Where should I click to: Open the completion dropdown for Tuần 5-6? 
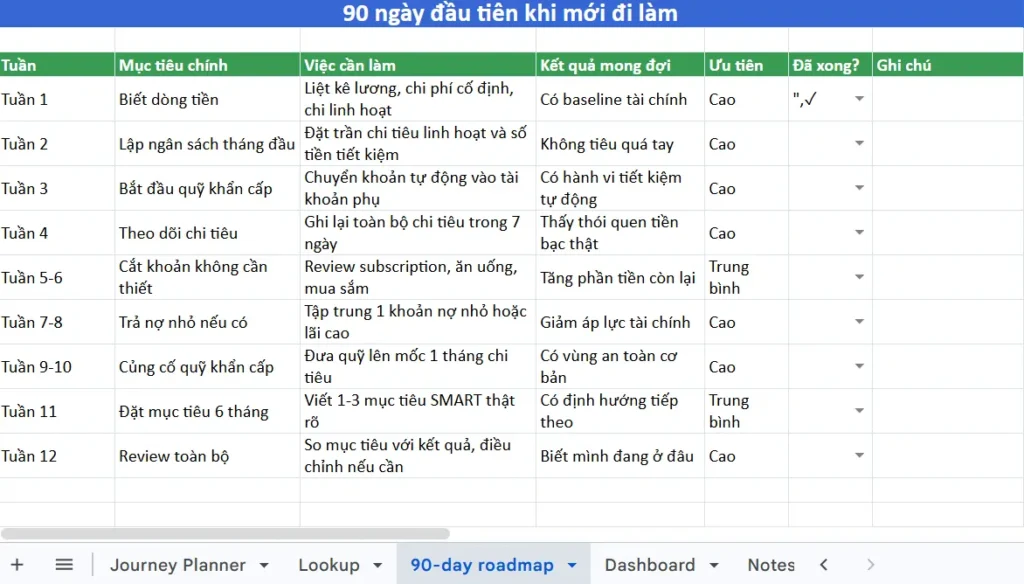[x=859, y=277]
